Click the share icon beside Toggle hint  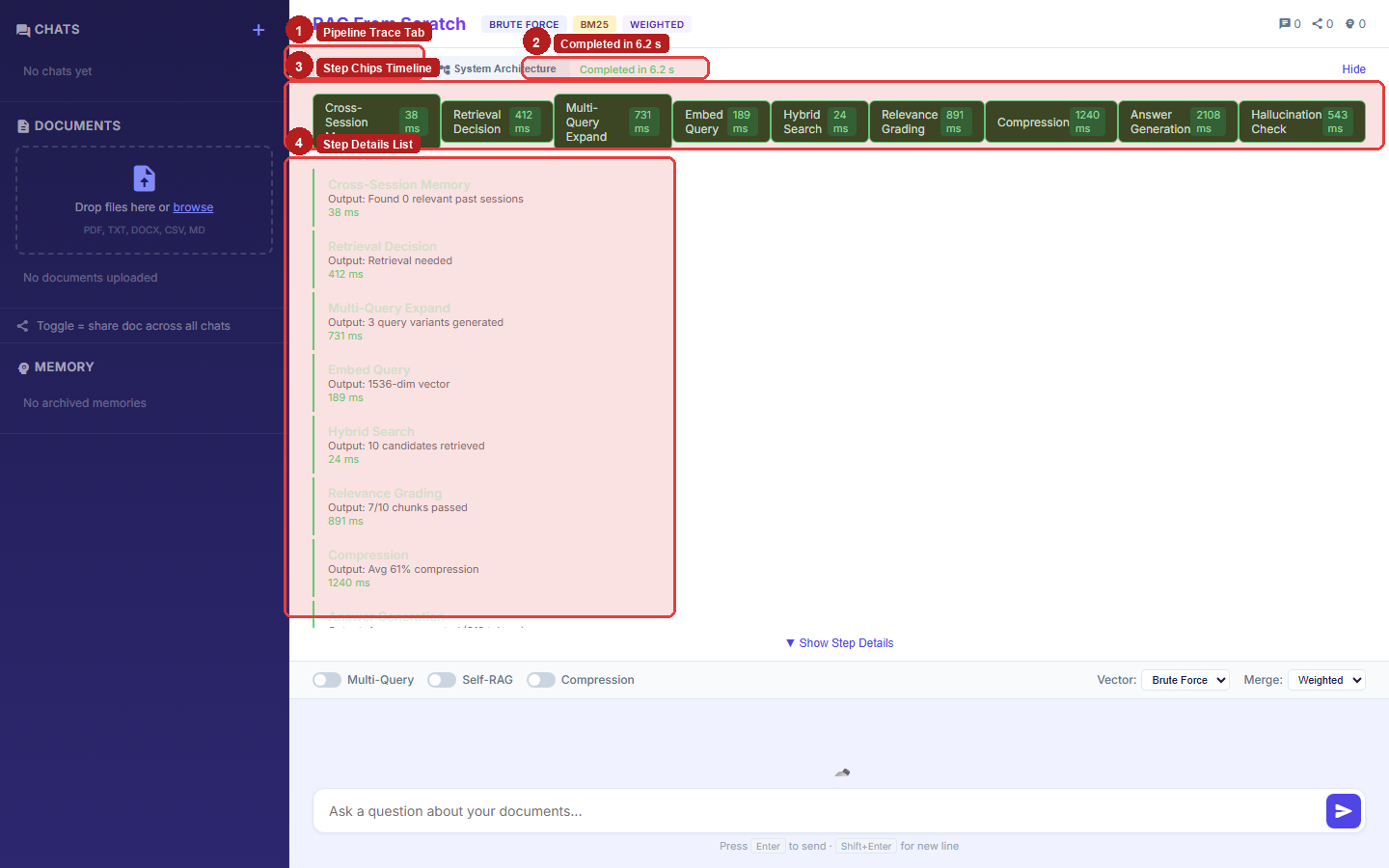click(22, 326)
